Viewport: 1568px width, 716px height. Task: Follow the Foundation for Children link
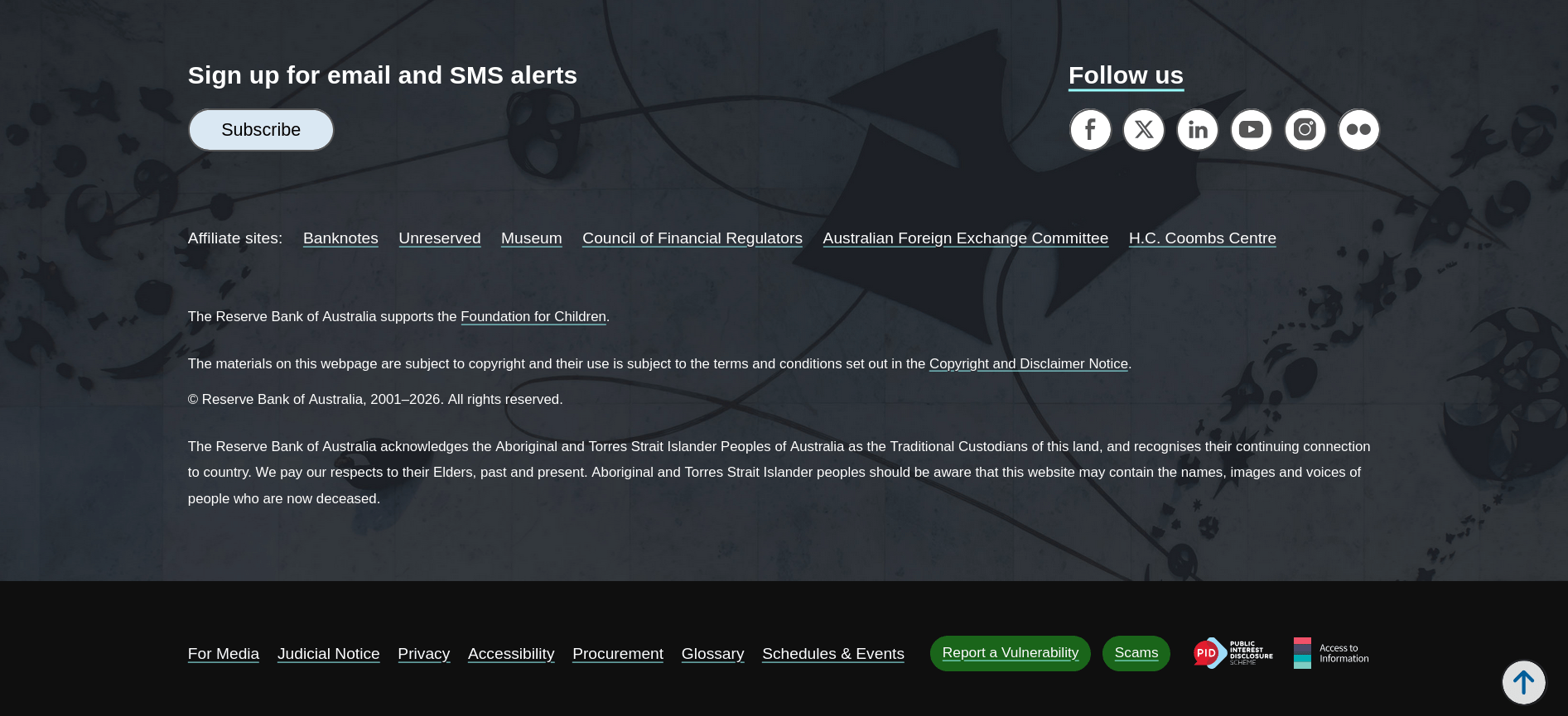533,317
